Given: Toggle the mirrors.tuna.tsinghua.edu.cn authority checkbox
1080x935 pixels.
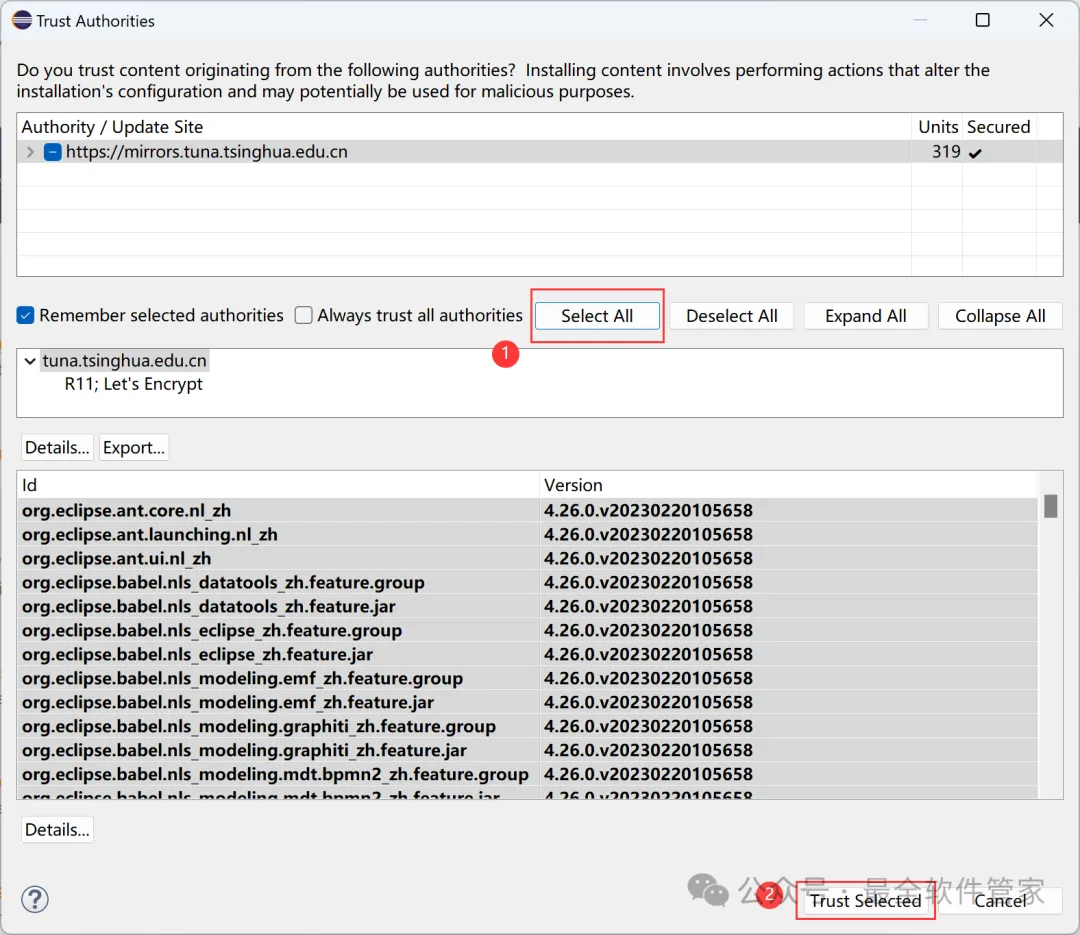Looking at the screenshot, I should coord(52,152).
